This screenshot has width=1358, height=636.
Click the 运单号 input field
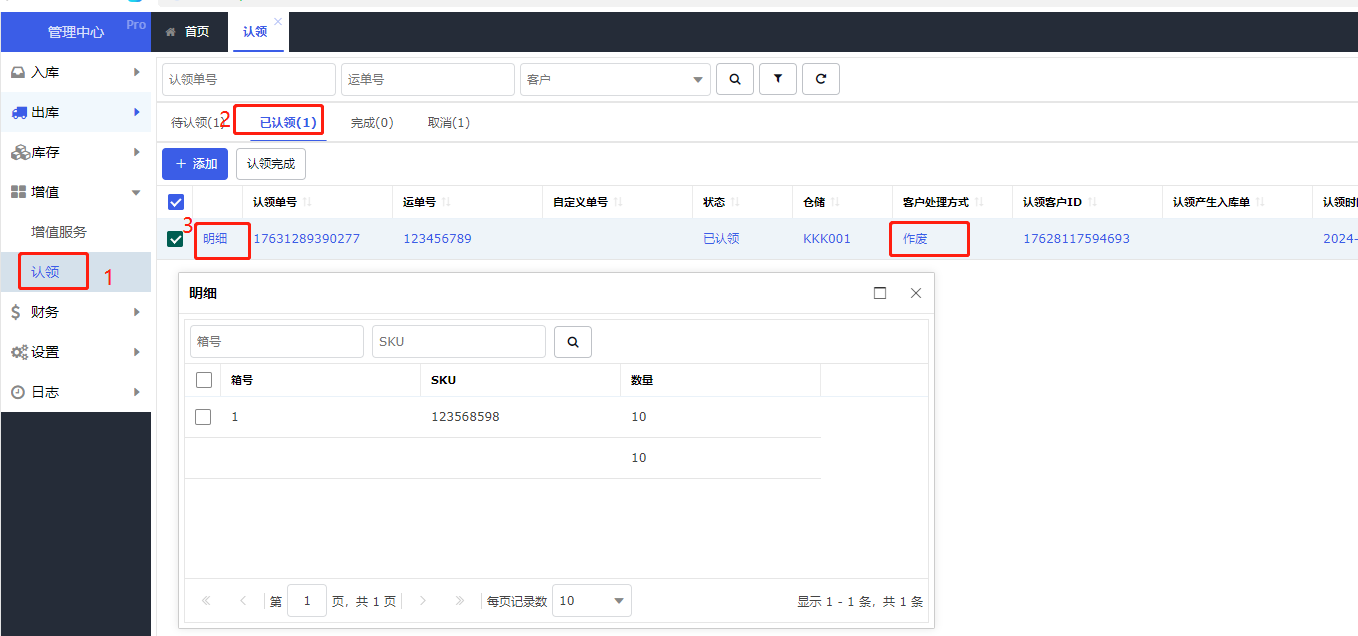[x=427, y=79]
